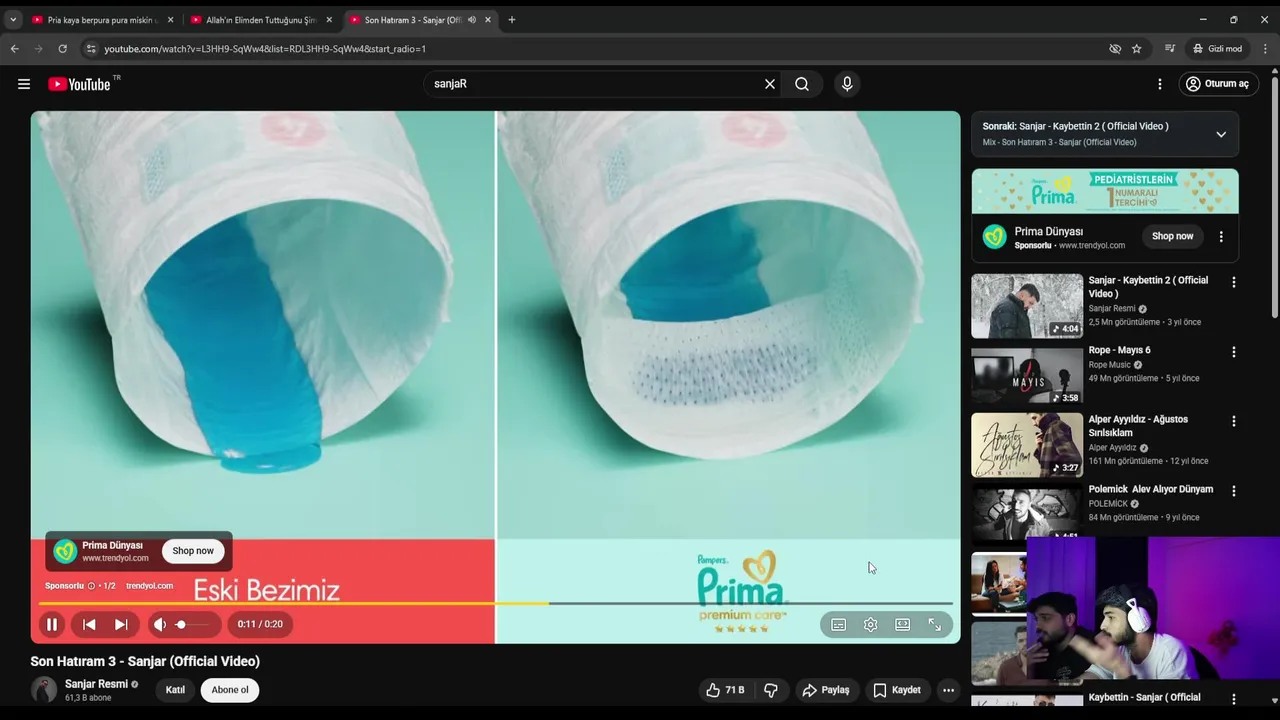Bookmark this page with star
The image size is (1280, 720).
[x=1137, y=48]
